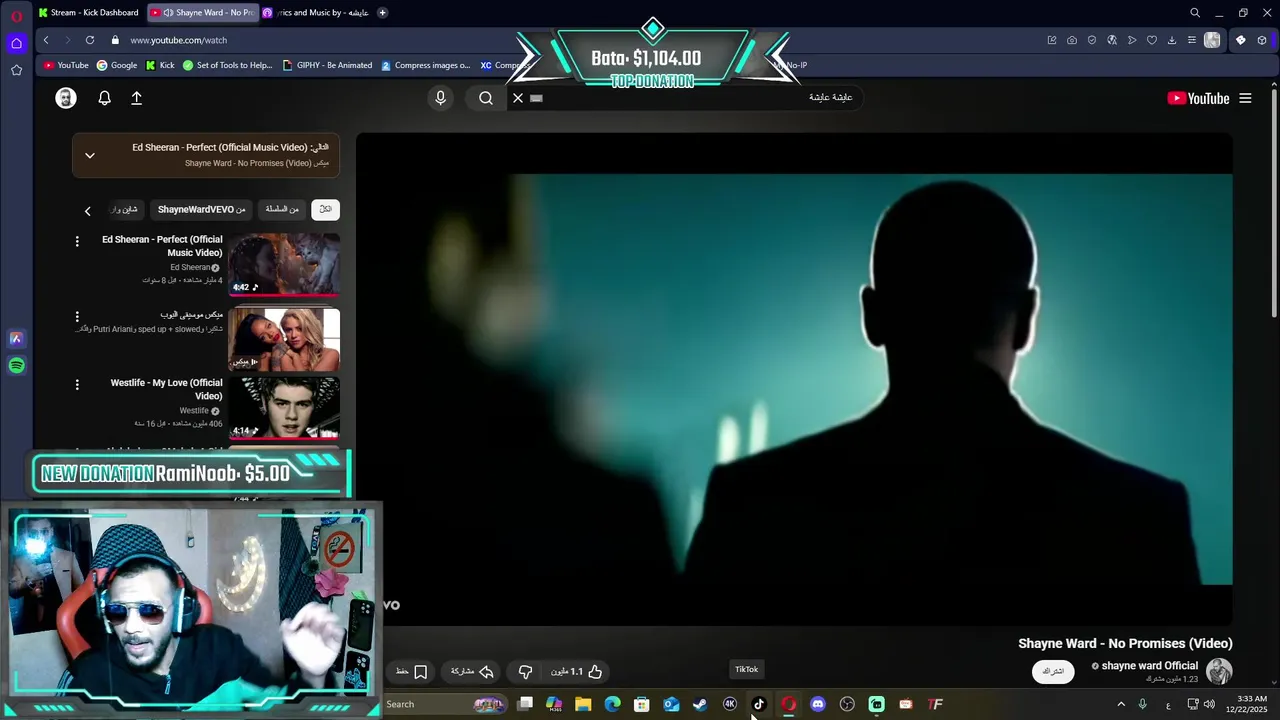Play Ed Sheeran Perfect thumbnail
Image resolution: width=1280 pixels, height=720 pixels.
pyautogui.click(x=284, y=265)
